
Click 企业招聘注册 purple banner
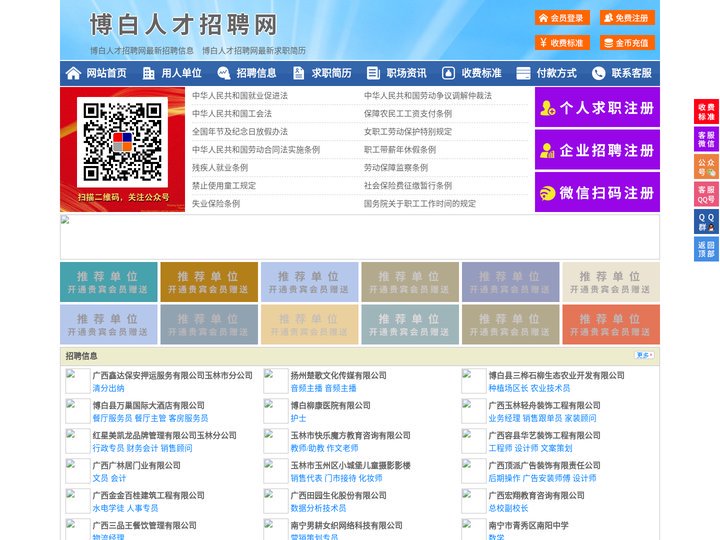click(597, 150)
